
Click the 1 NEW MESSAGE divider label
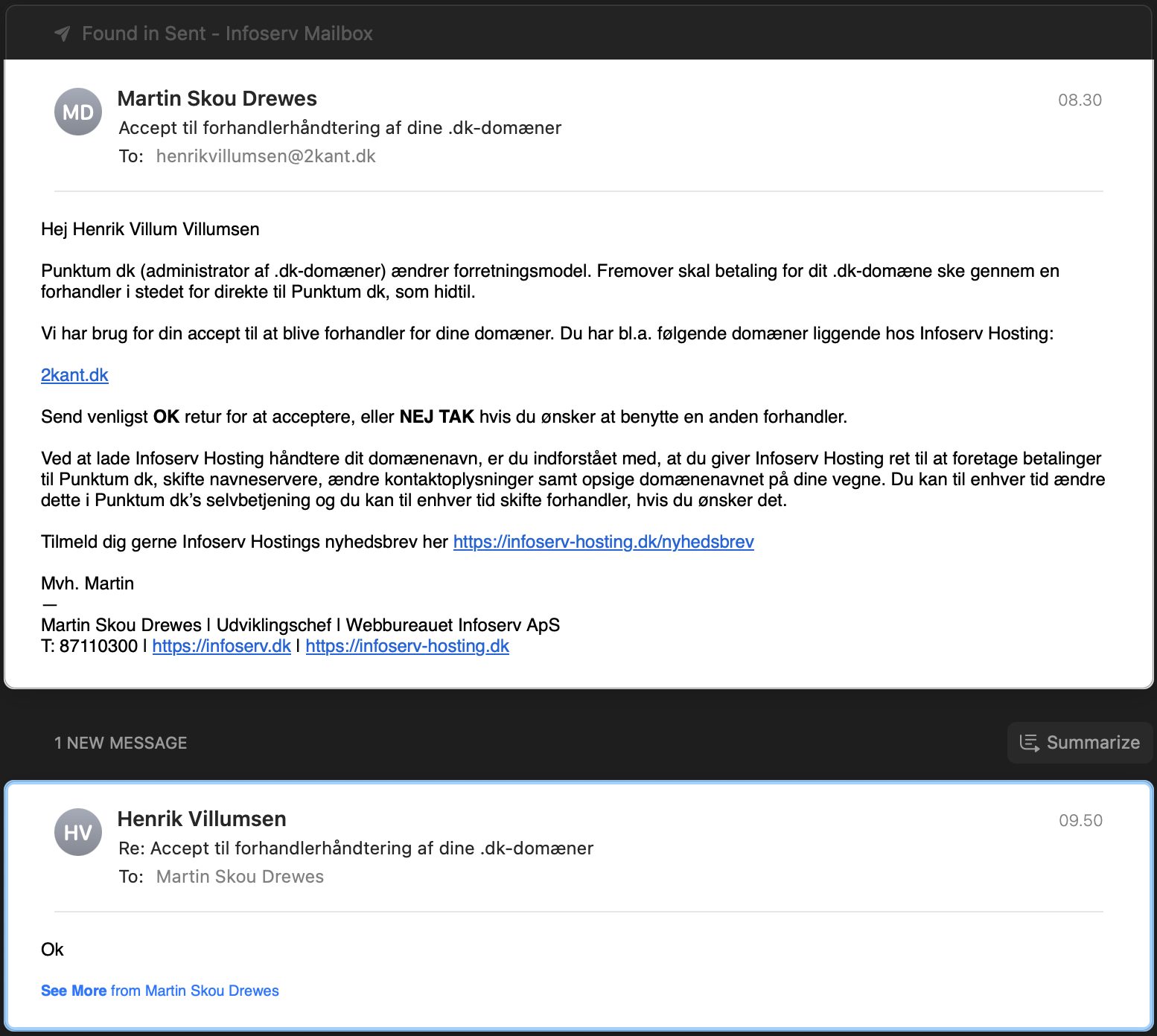point(121,743)
